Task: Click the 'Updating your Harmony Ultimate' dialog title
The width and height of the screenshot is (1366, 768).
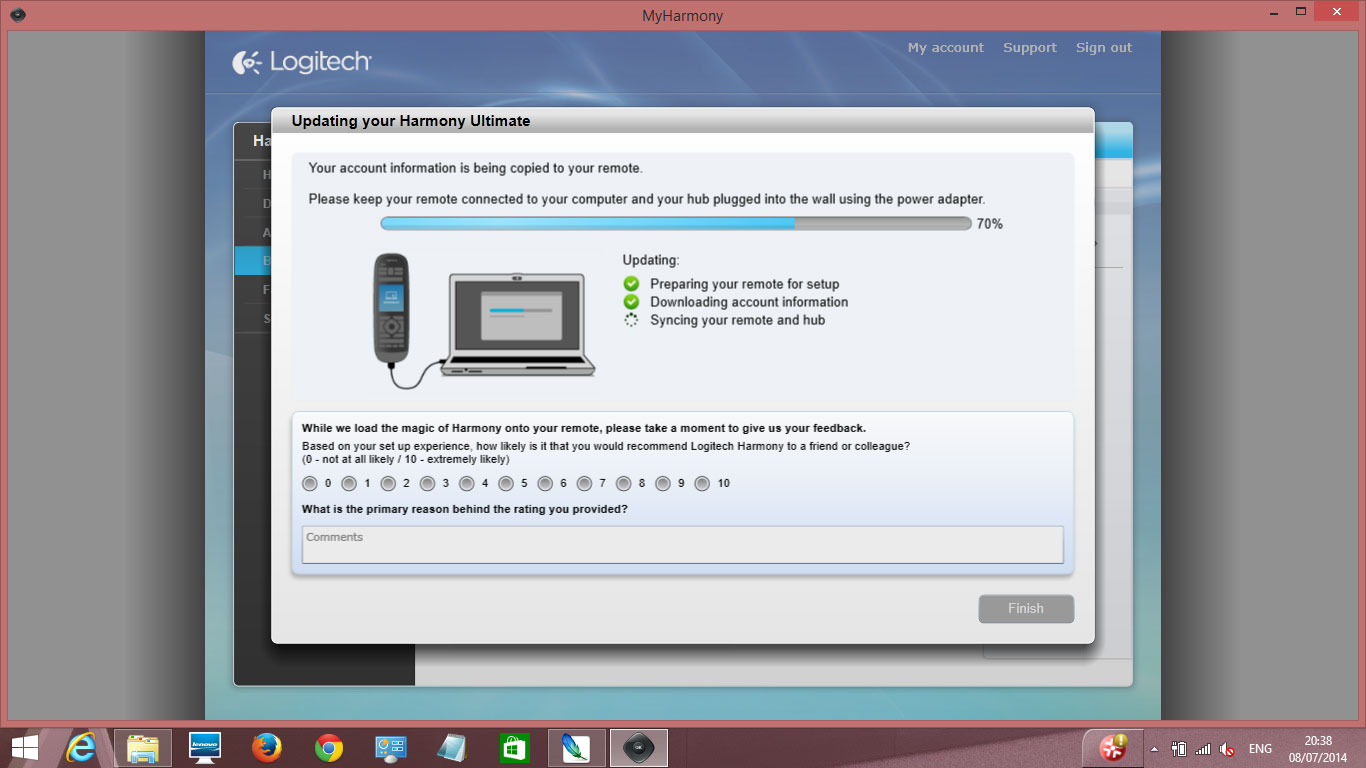Action: tap(411, 121)
